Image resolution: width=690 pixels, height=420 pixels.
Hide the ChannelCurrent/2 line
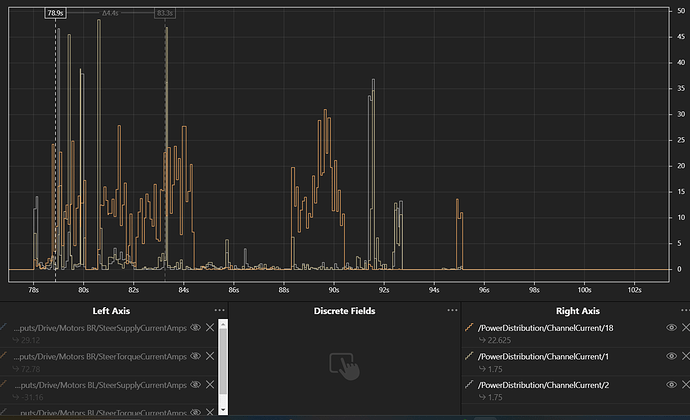coord(671,385)
